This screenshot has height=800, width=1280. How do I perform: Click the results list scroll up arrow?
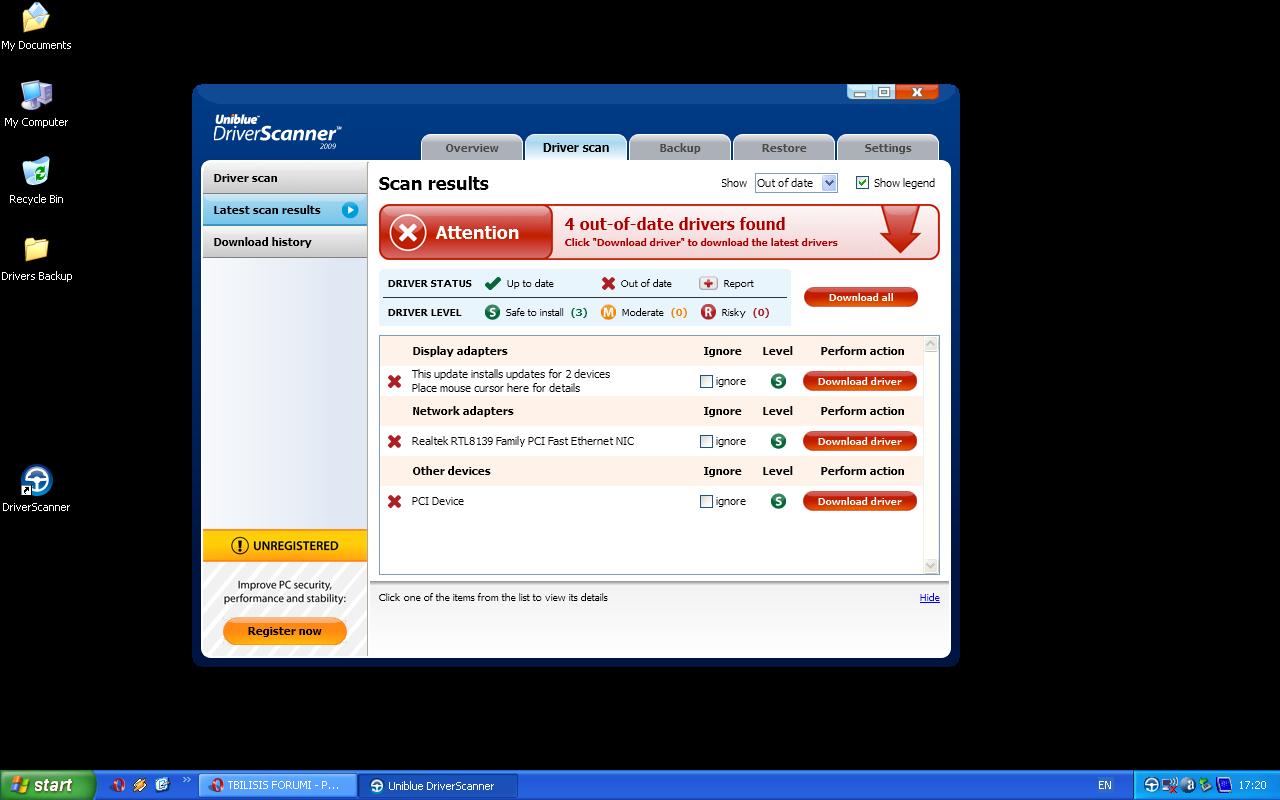(x=931, y=344)
